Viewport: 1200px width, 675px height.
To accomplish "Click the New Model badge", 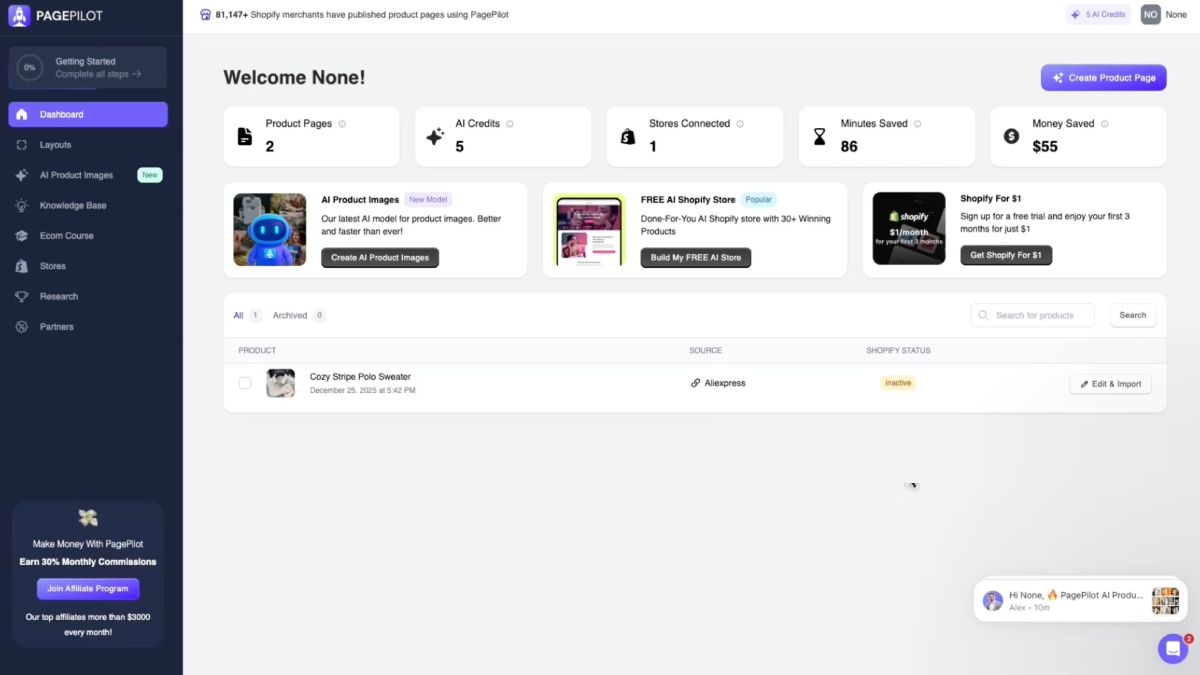I will coord(428,200).
